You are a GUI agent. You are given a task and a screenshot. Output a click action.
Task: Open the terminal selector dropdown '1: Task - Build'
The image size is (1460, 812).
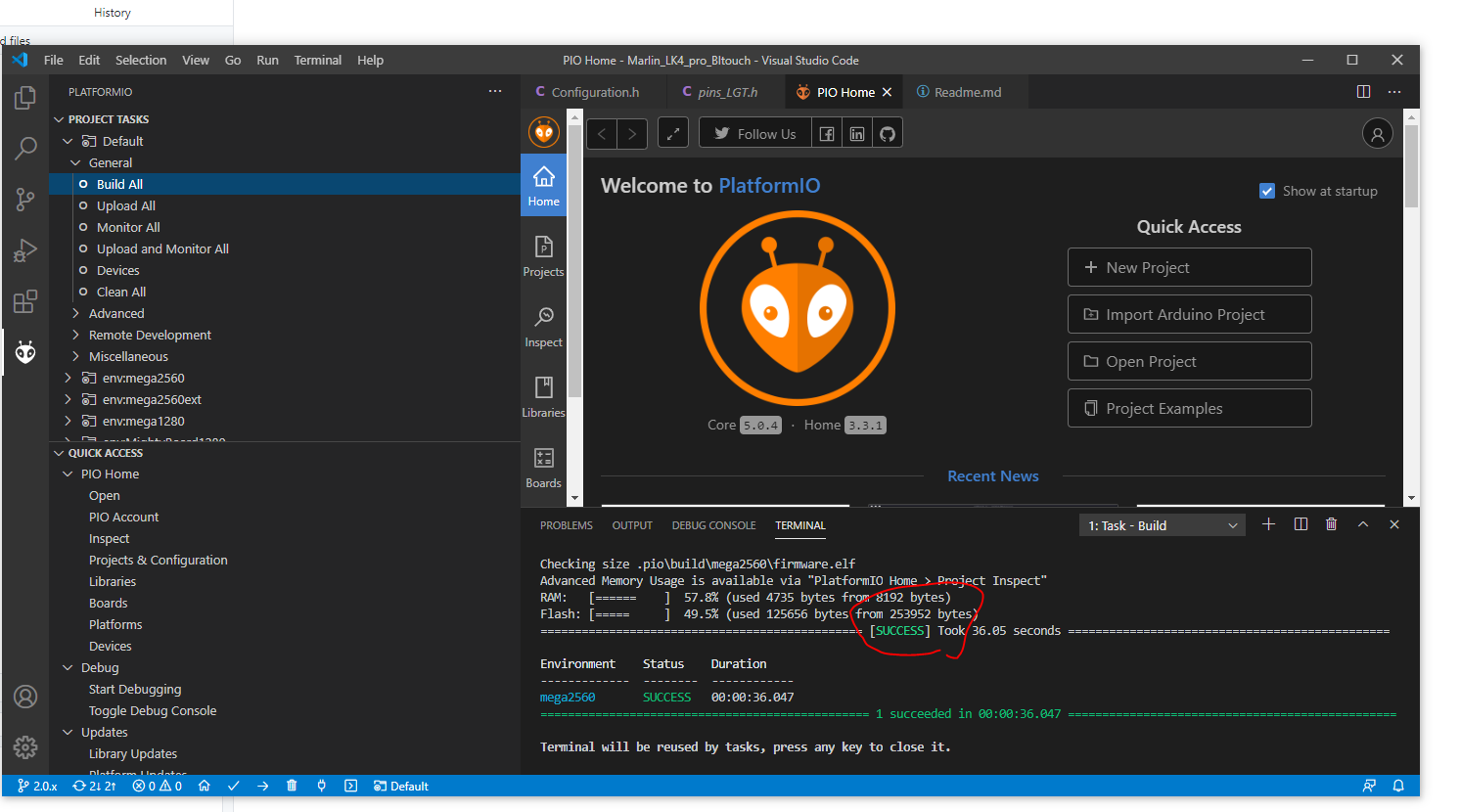(x=1163, y=525)
